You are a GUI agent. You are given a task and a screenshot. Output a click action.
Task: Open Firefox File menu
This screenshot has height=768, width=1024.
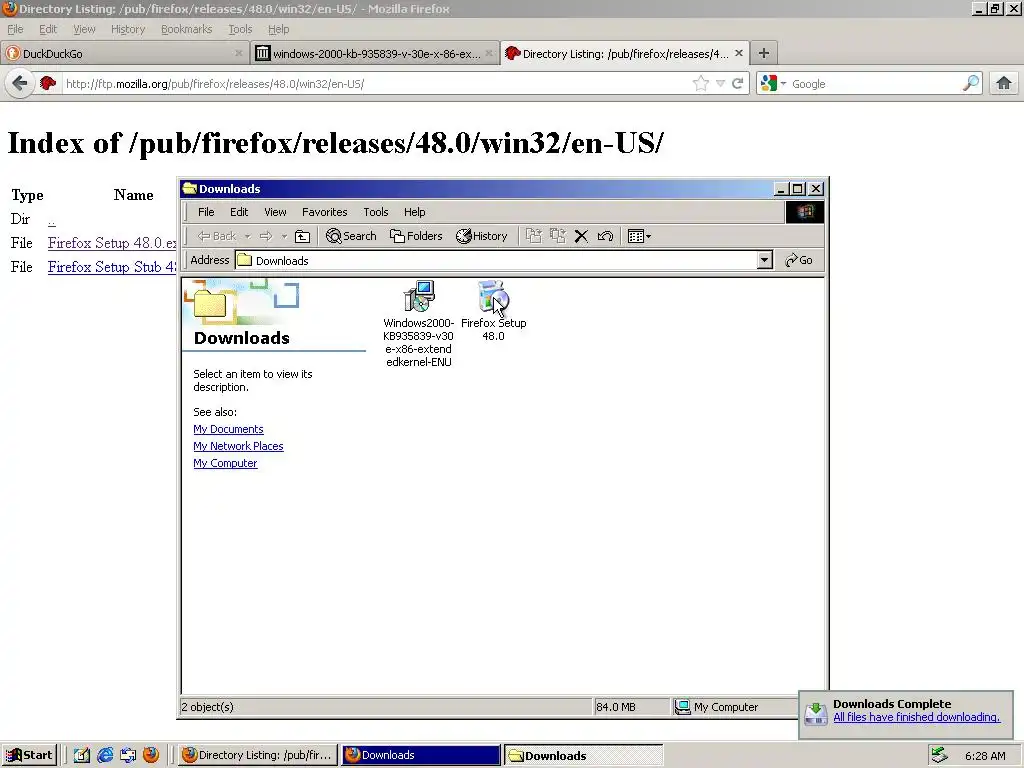[15, 29]
